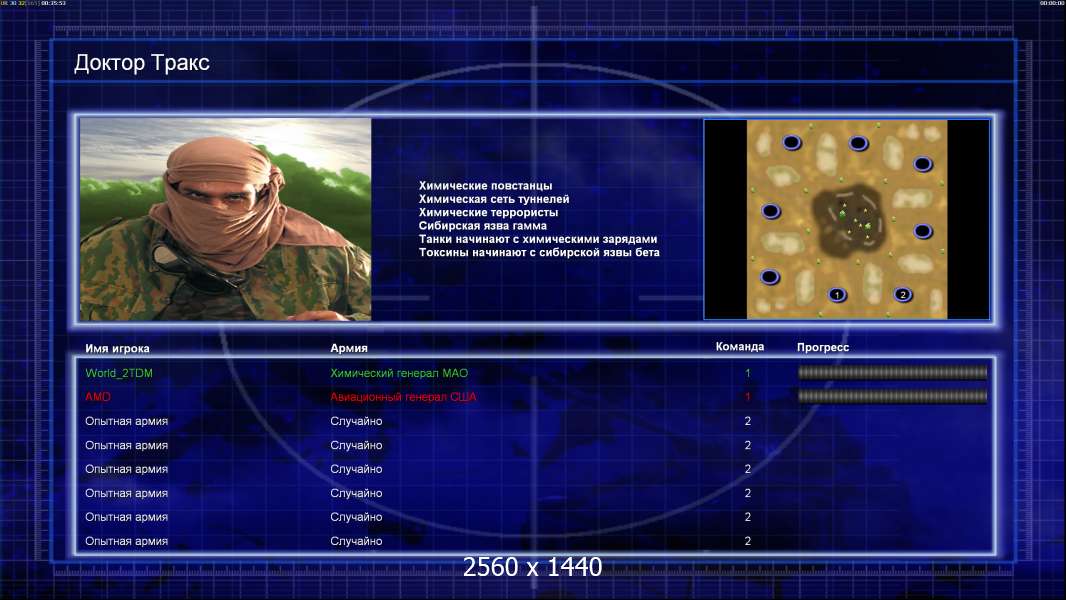The height and width of the screenshot is (600, 1066).
Task: Click team number in World_2TDM row
Action: [747, 373]
